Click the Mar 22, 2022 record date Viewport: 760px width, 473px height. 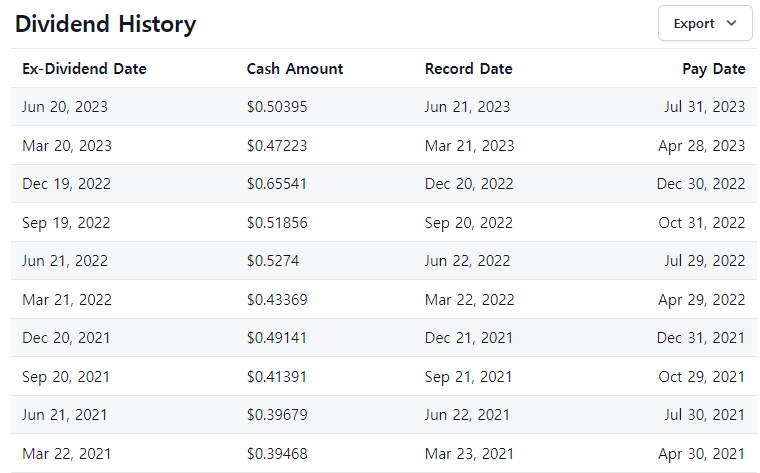(469, 300)
